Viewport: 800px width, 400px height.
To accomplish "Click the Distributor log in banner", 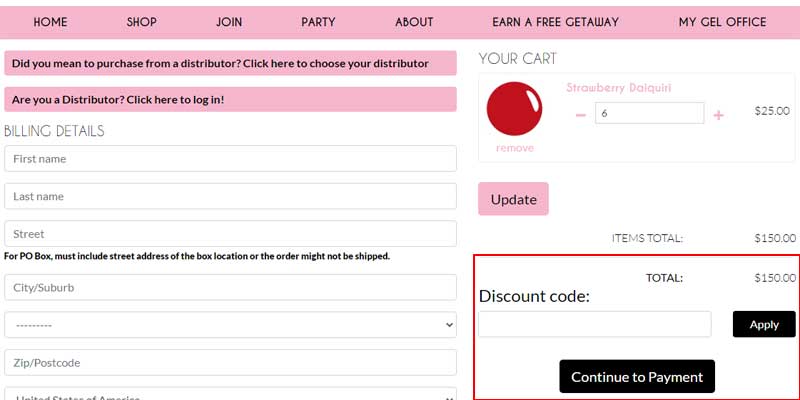I will click(x=230, y=99).
